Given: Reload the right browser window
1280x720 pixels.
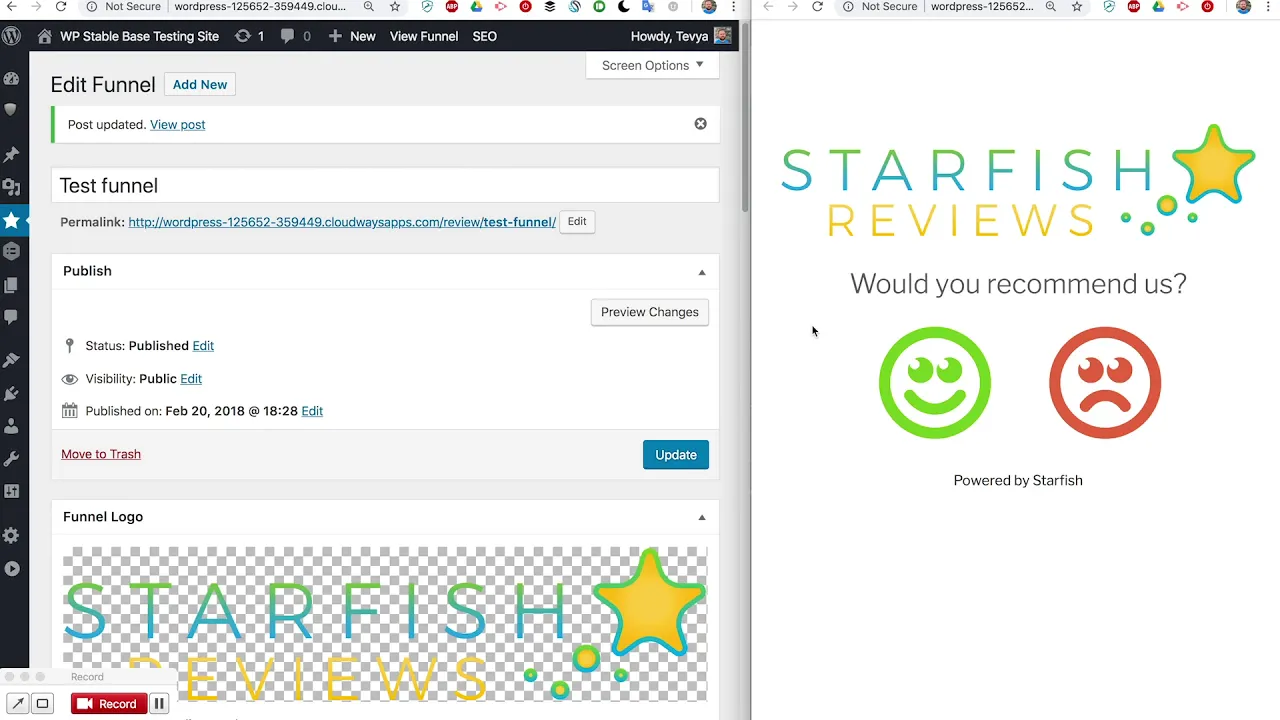Looking at the screenshot, I should pos(817,7).
